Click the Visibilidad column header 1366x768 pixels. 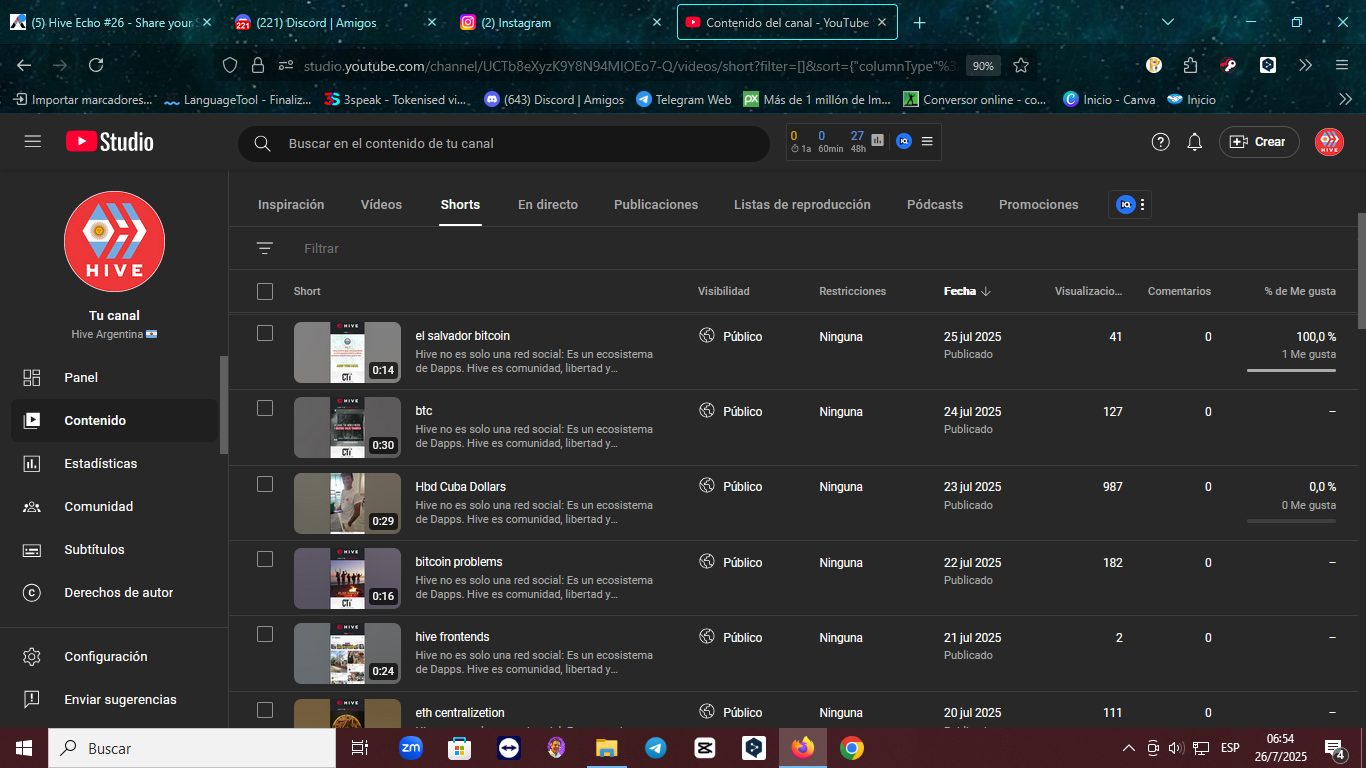point(724,291)
